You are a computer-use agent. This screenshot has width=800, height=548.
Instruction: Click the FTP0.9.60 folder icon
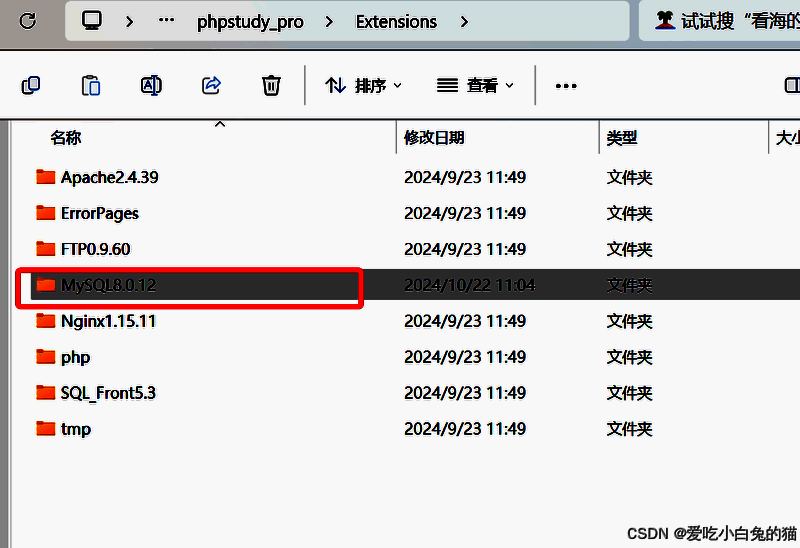coord(45,248)
